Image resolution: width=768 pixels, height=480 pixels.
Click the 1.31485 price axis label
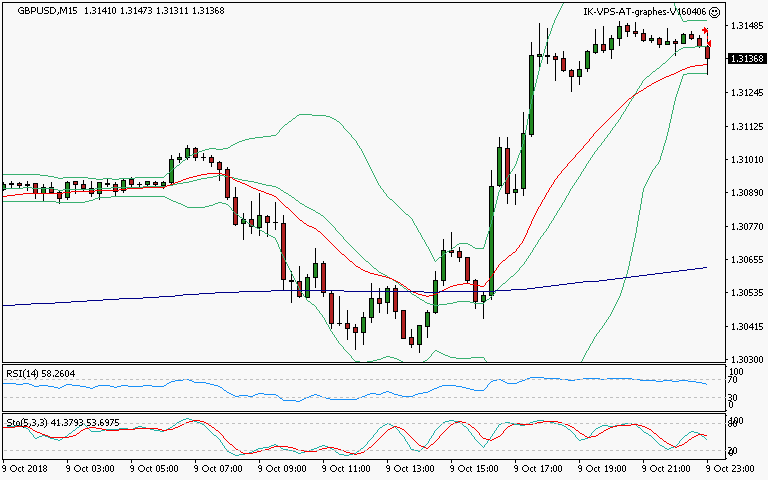click(746, 26)
